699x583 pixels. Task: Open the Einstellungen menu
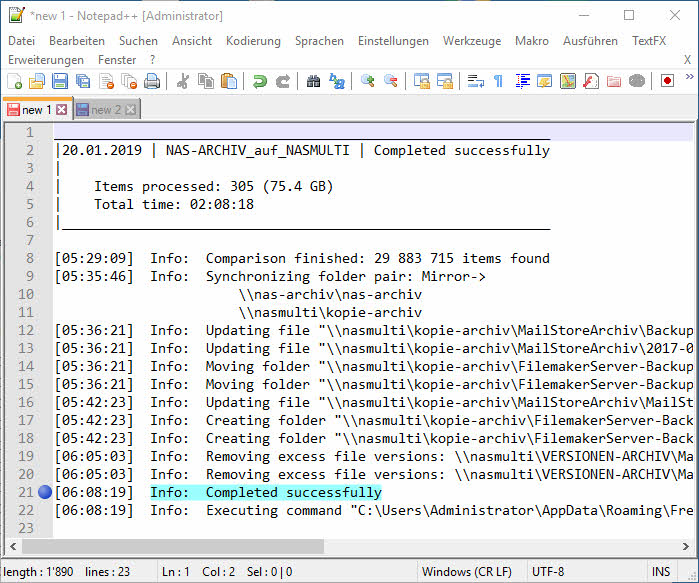tap(393, 41)
